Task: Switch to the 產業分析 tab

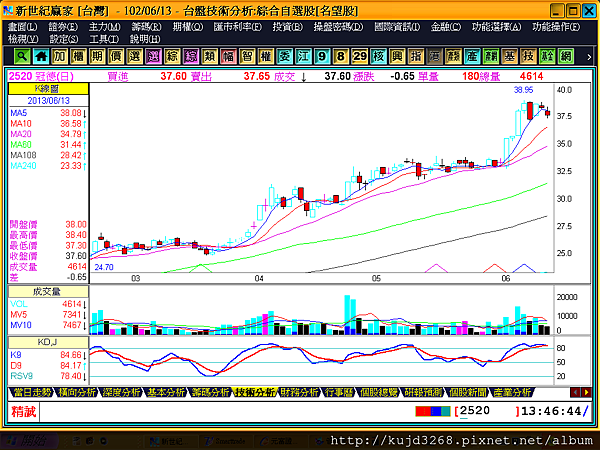Action: 512,392
